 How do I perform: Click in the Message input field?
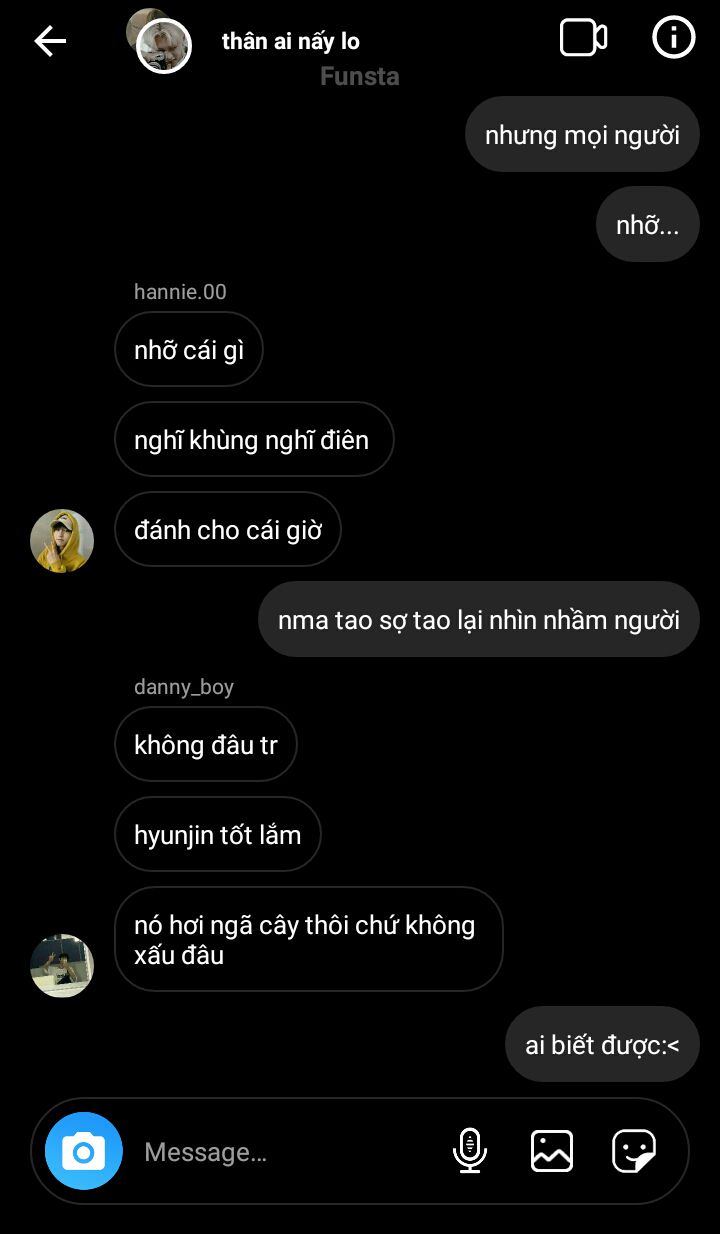pos(290,1152)
